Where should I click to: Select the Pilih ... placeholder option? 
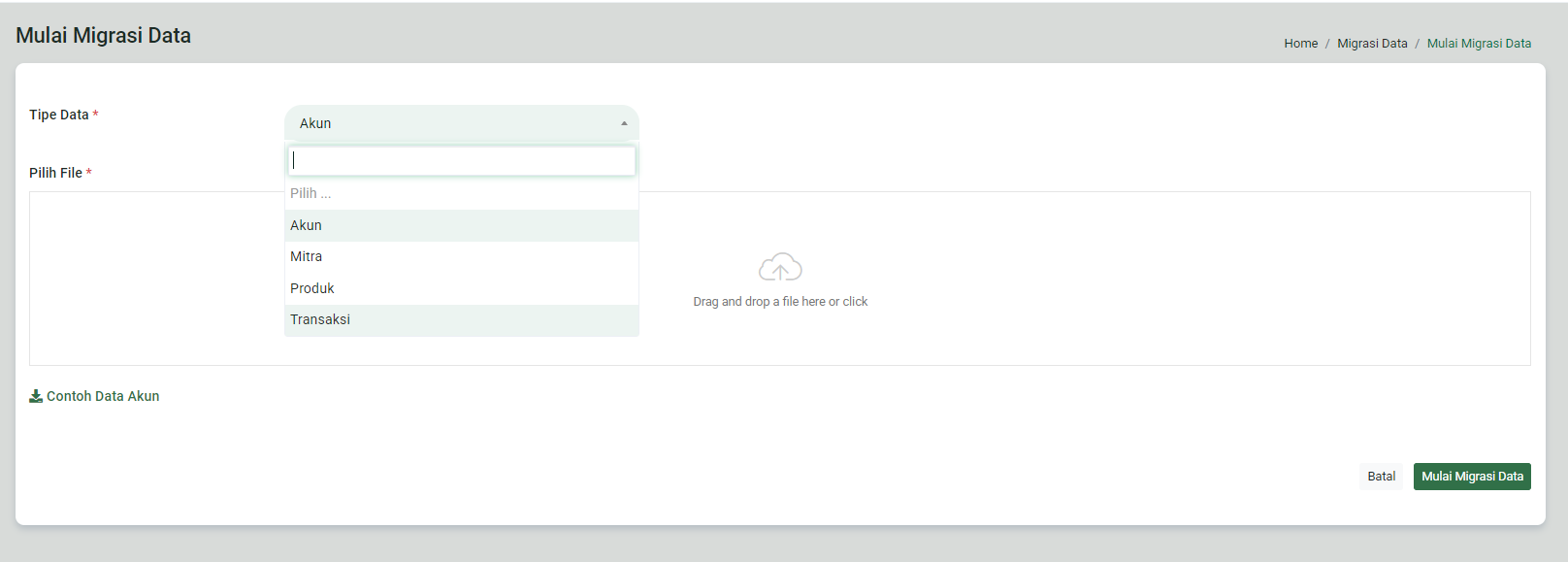tap(462, 193)
